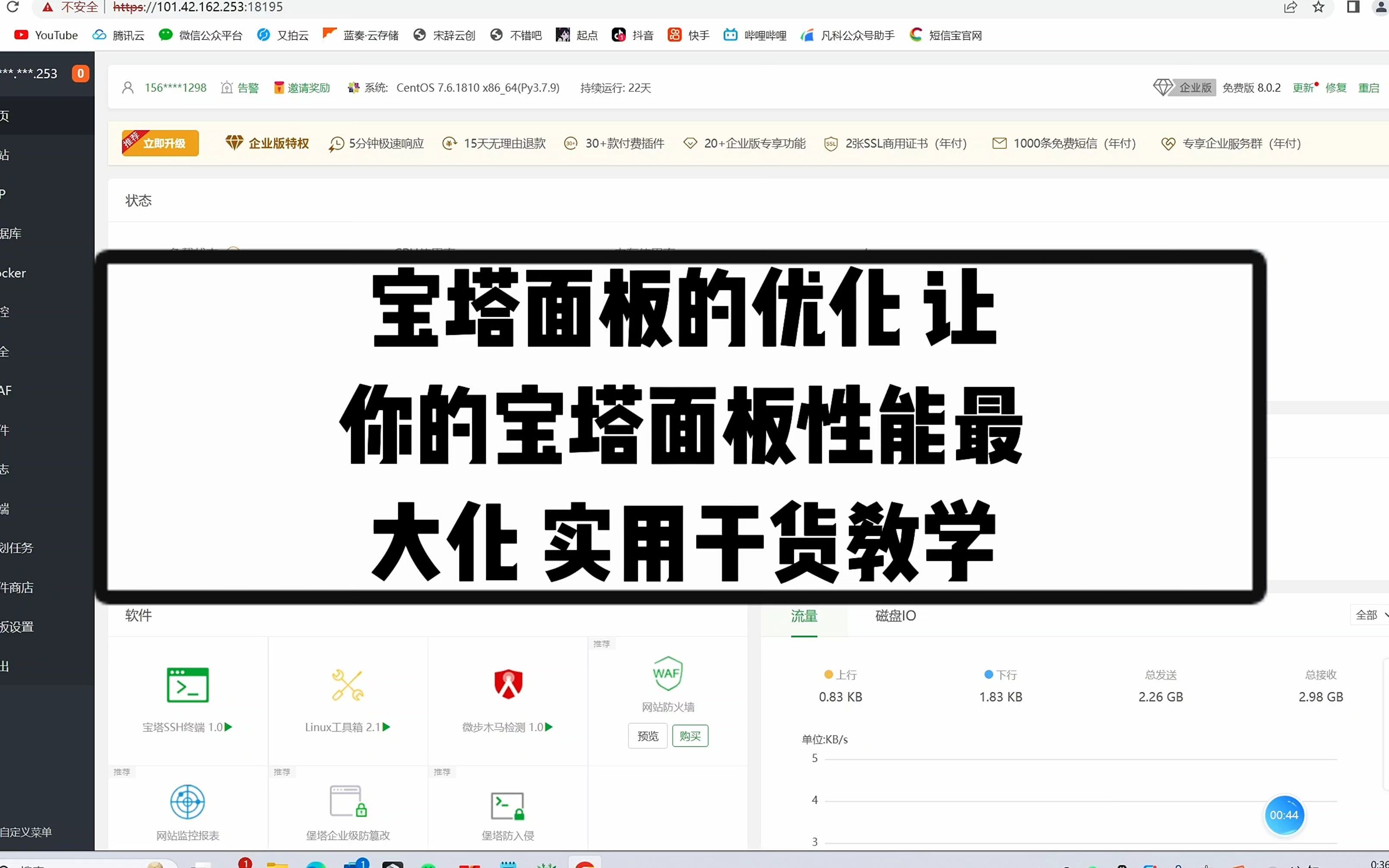Open the 不错吧 bookmark
Viewport: 1389px width, 868px height.
[516, 35]
